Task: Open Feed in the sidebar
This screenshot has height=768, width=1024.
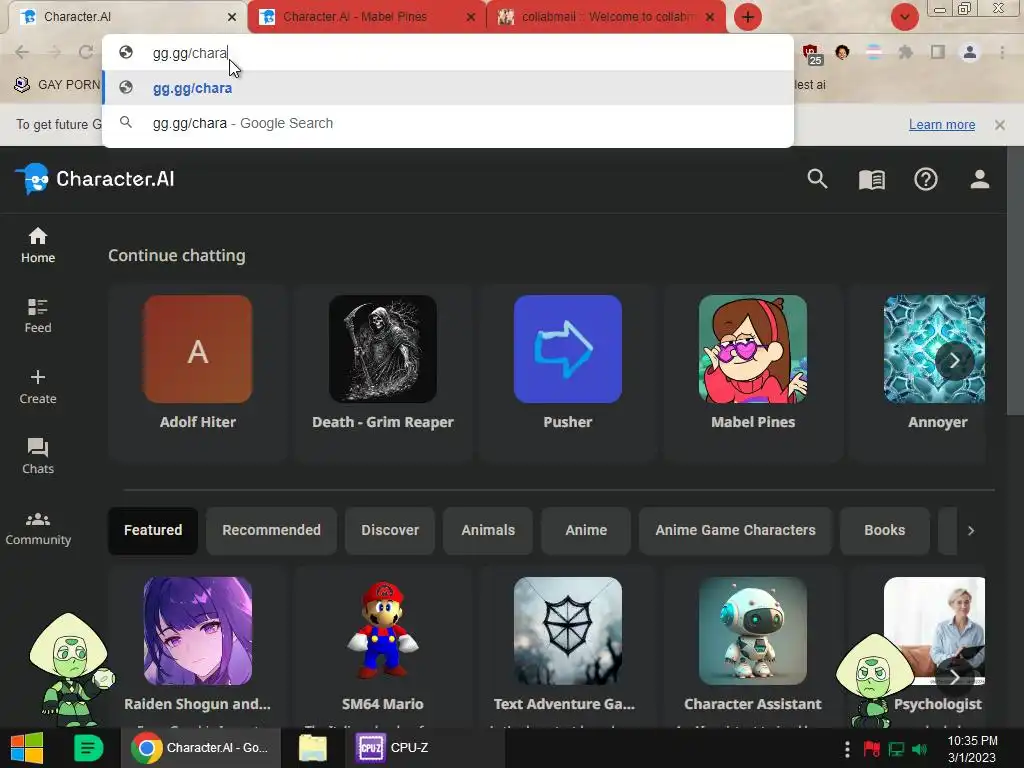Action: coord(38,316)
